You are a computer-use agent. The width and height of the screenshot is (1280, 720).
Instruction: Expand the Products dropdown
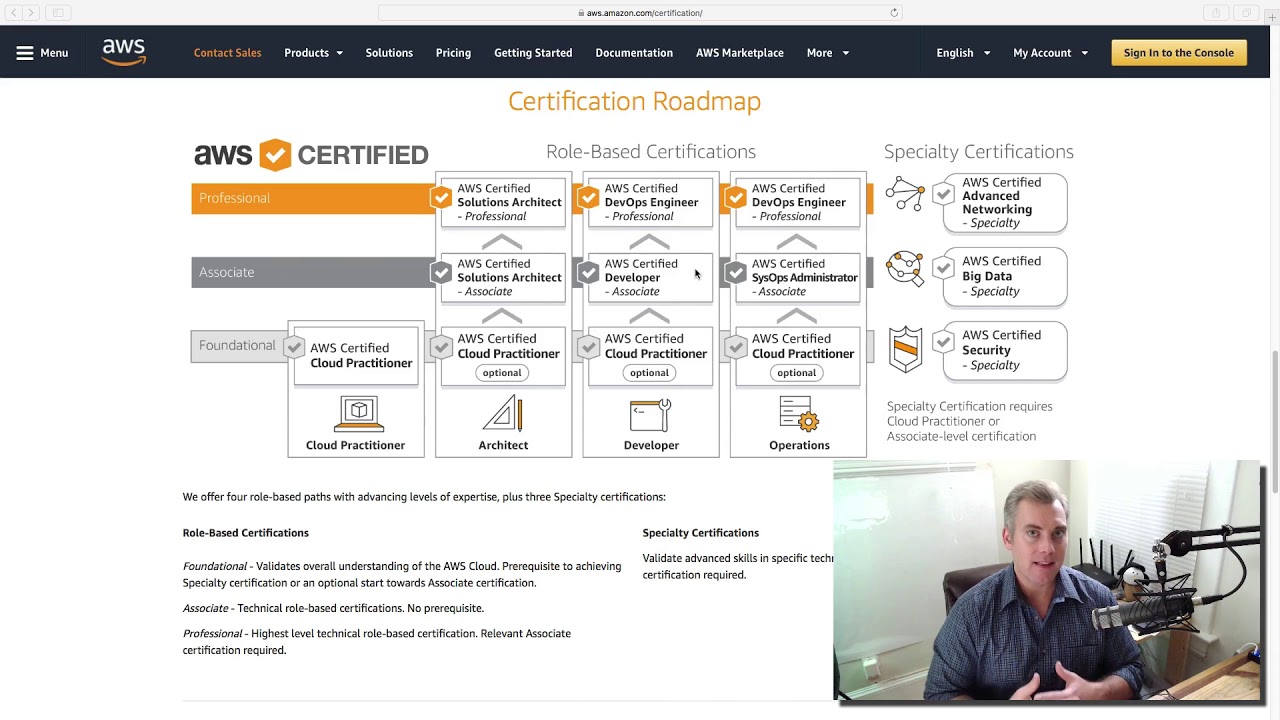pyautogui.click(x=313, y=53)
